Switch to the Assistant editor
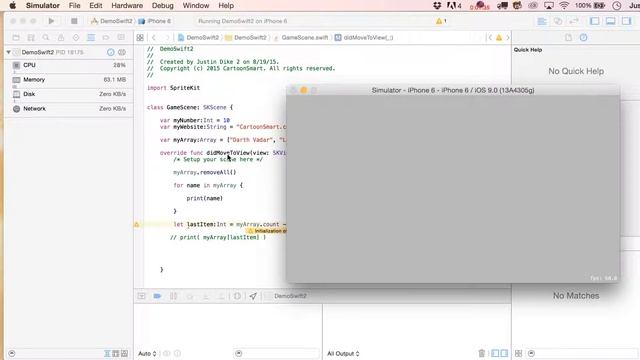This screenshot has height=360, width=640. pos(558,21)
